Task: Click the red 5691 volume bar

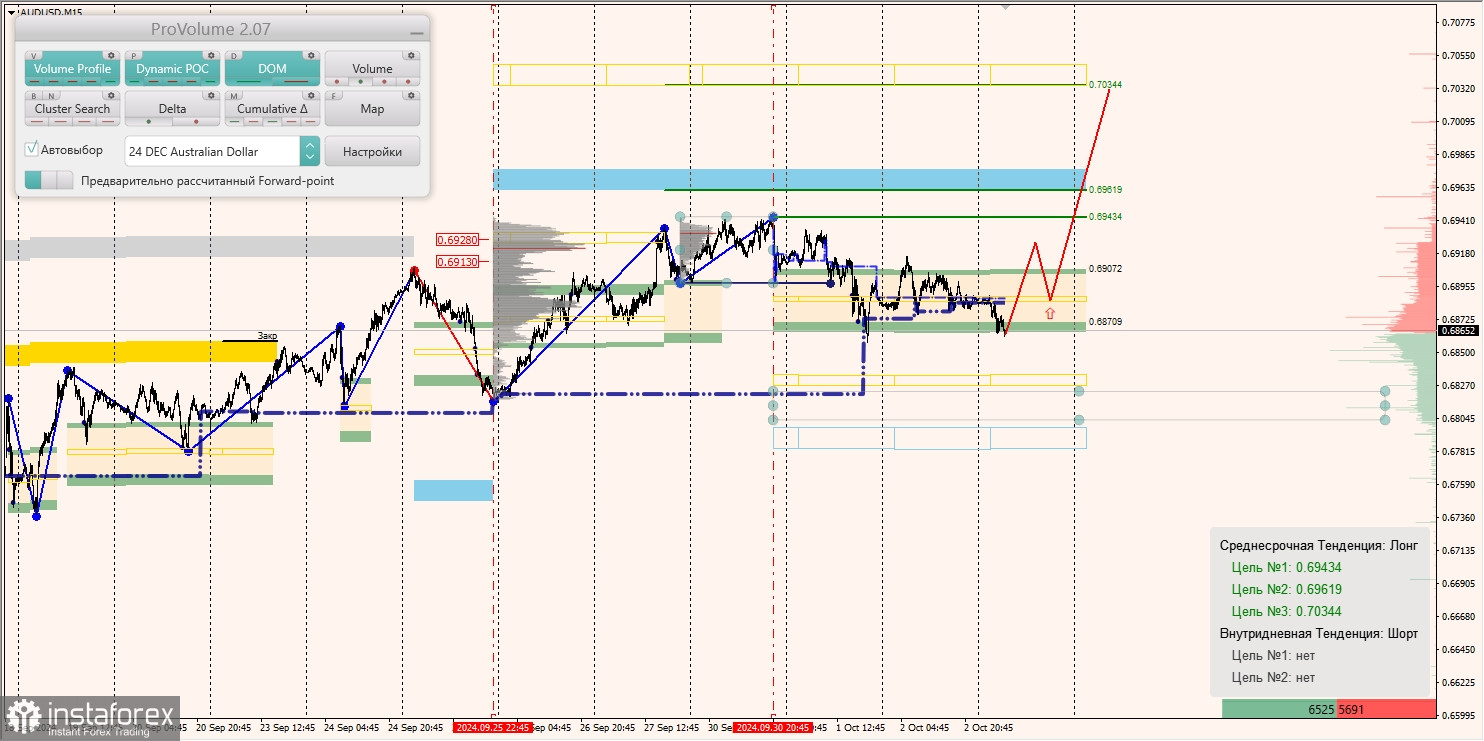Action: 1385,709
